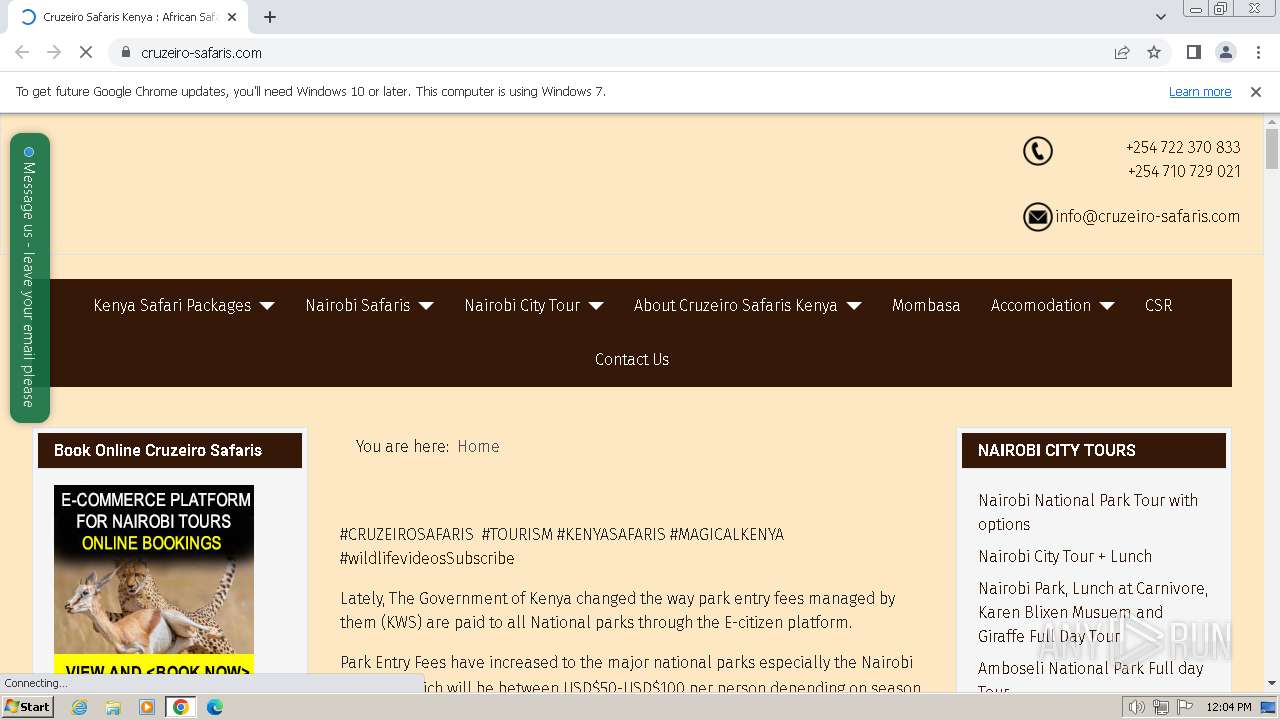Stop loading the page with X button
The width and height of the screenshot is (1280, 720).
86,52
